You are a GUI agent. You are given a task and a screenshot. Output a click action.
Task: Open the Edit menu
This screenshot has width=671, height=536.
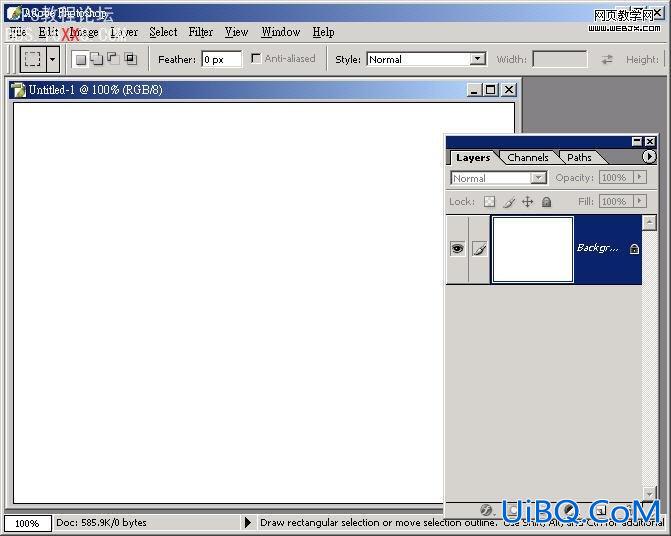(48, 32)
